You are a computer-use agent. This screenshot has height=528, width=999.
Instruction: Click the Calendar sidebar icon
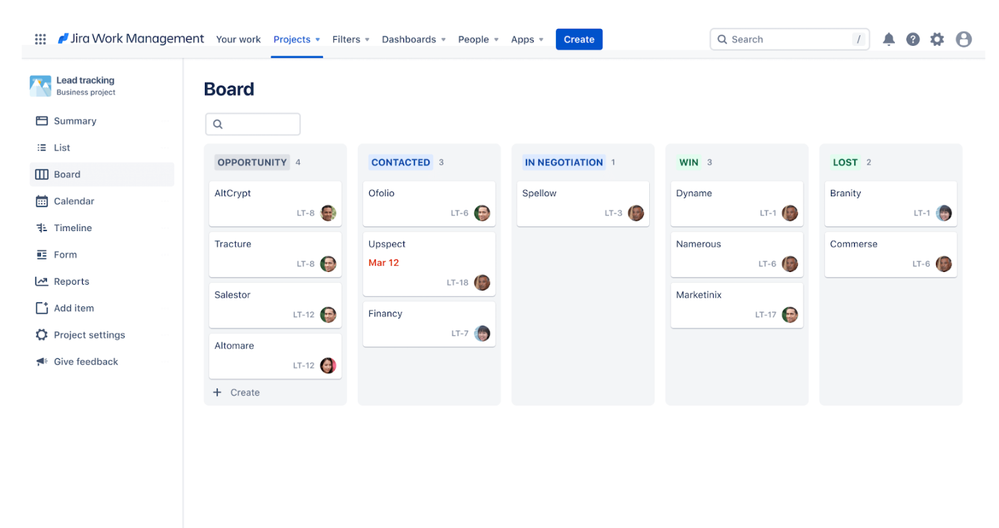[41, 201]
